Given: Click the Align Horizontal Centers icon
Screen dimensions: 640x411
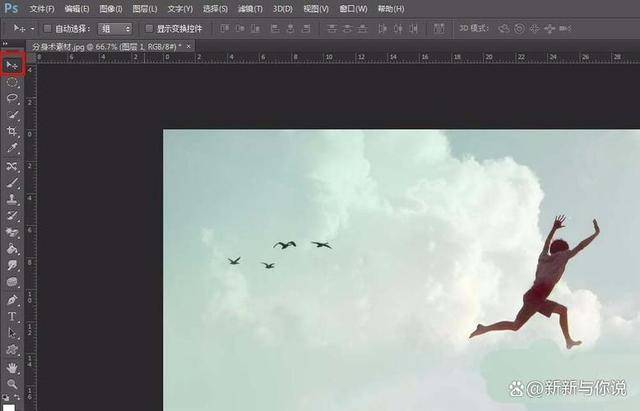Looking at the screenshot, I should pyautogui.click(x=291, y=29).
